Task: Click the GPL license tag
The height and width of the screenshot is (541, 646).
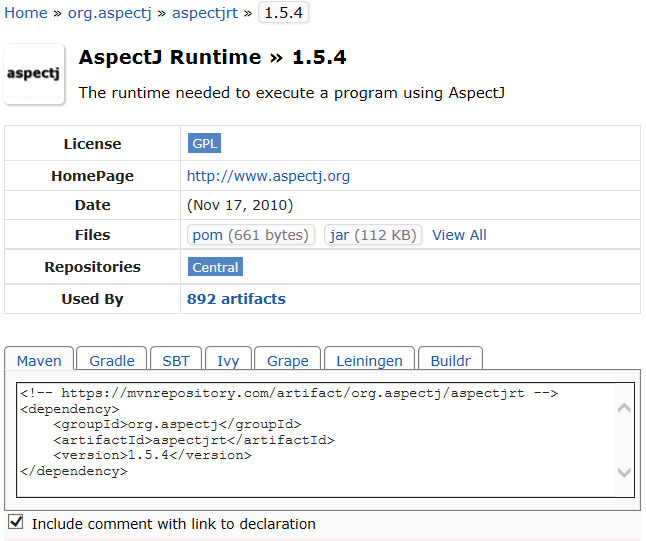Action: [204, 143]
